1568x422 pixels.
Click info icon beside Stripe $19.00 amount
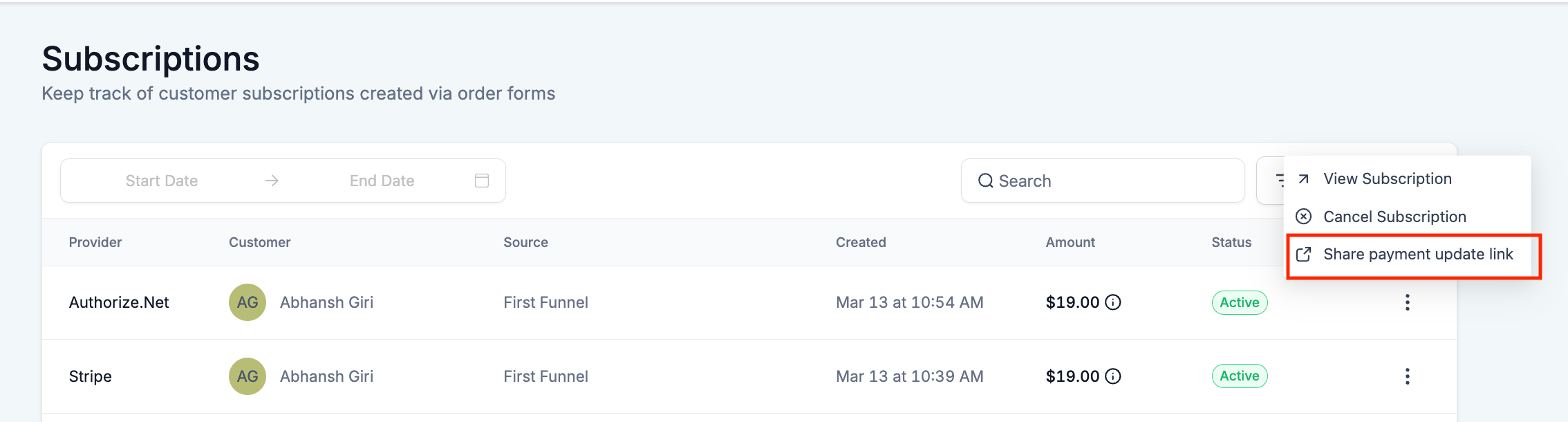pyautogui.click(x=1113, y=376)
